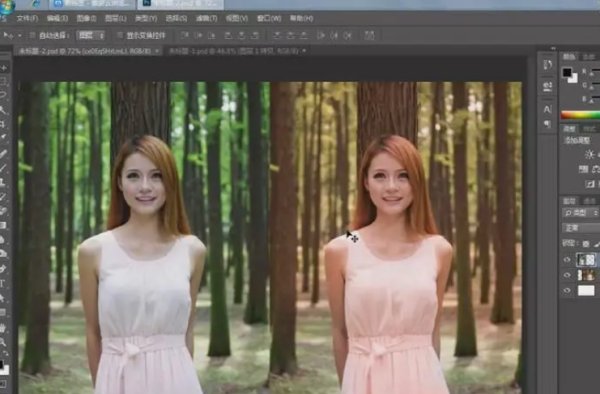Image resolution: width=600 pixels, height=394 pixels.
Task: Select the Eyedropper tool
Action: click(x=4, y=137)
